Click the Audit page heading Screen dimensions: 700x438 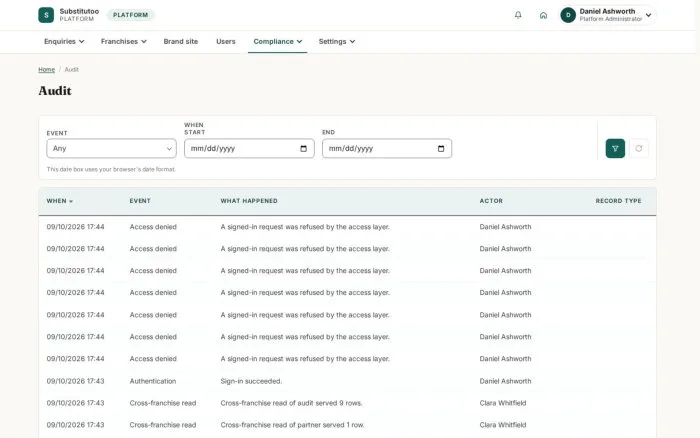coord(55,91)
